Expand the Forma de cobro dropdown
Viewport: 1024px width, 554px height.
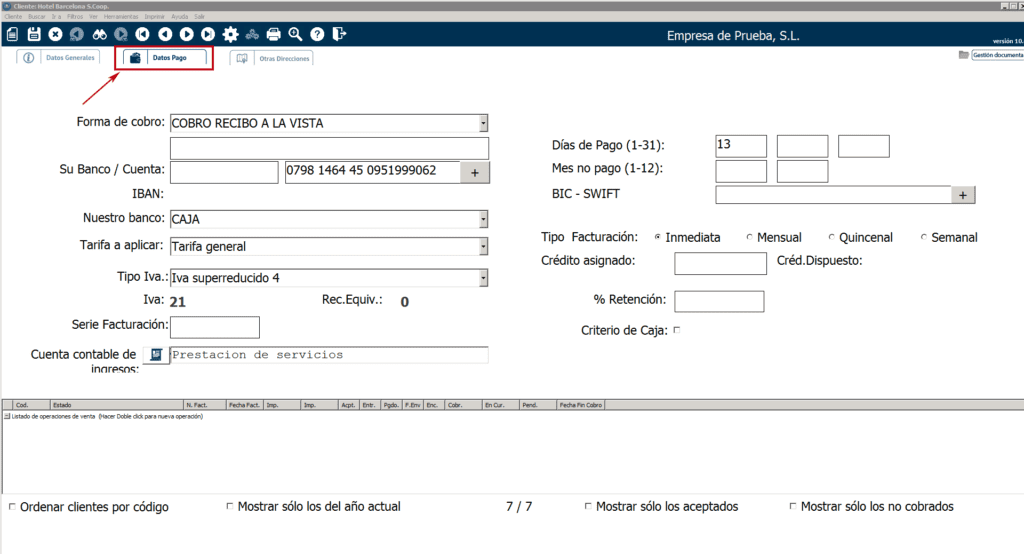483,124
